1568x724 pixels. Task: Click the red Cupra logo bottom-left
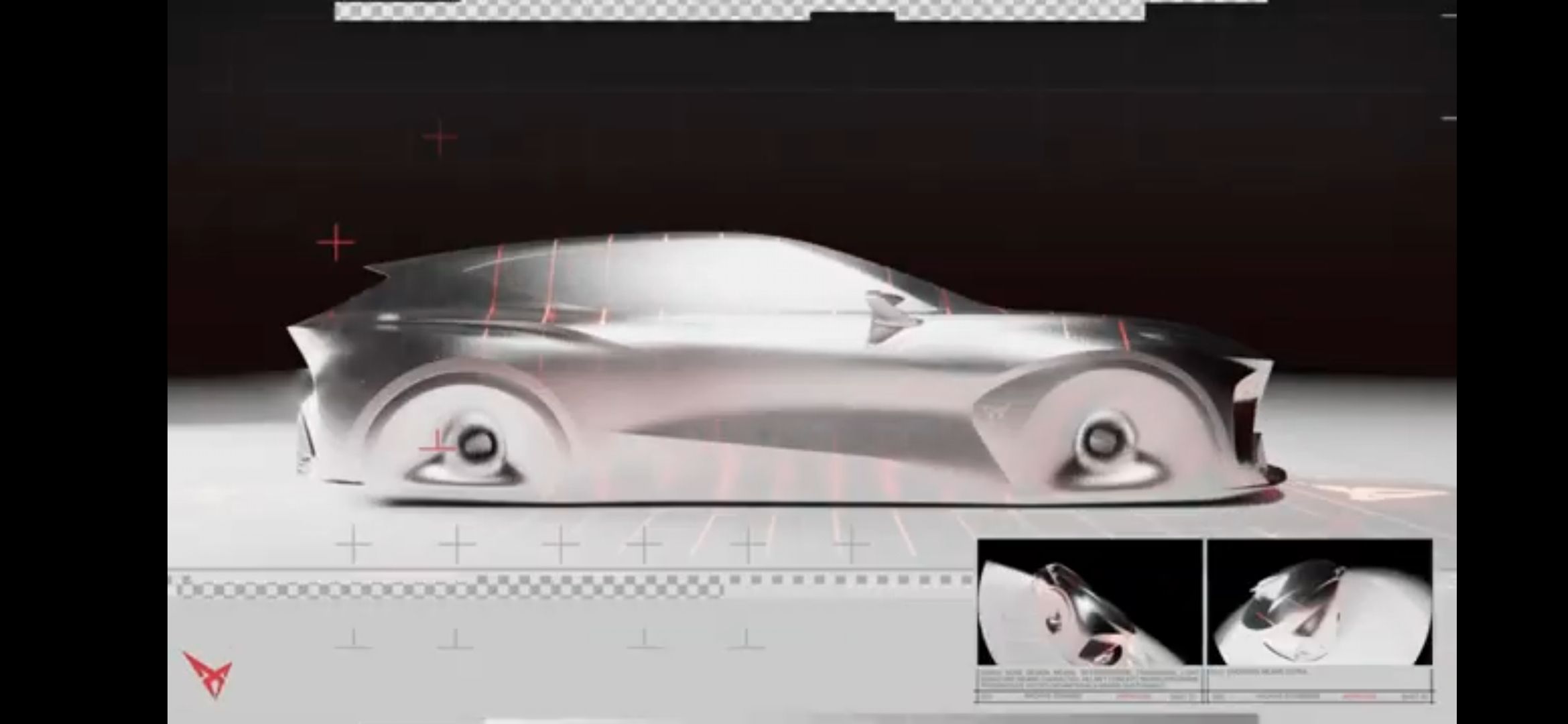click(x=208, y=672)
